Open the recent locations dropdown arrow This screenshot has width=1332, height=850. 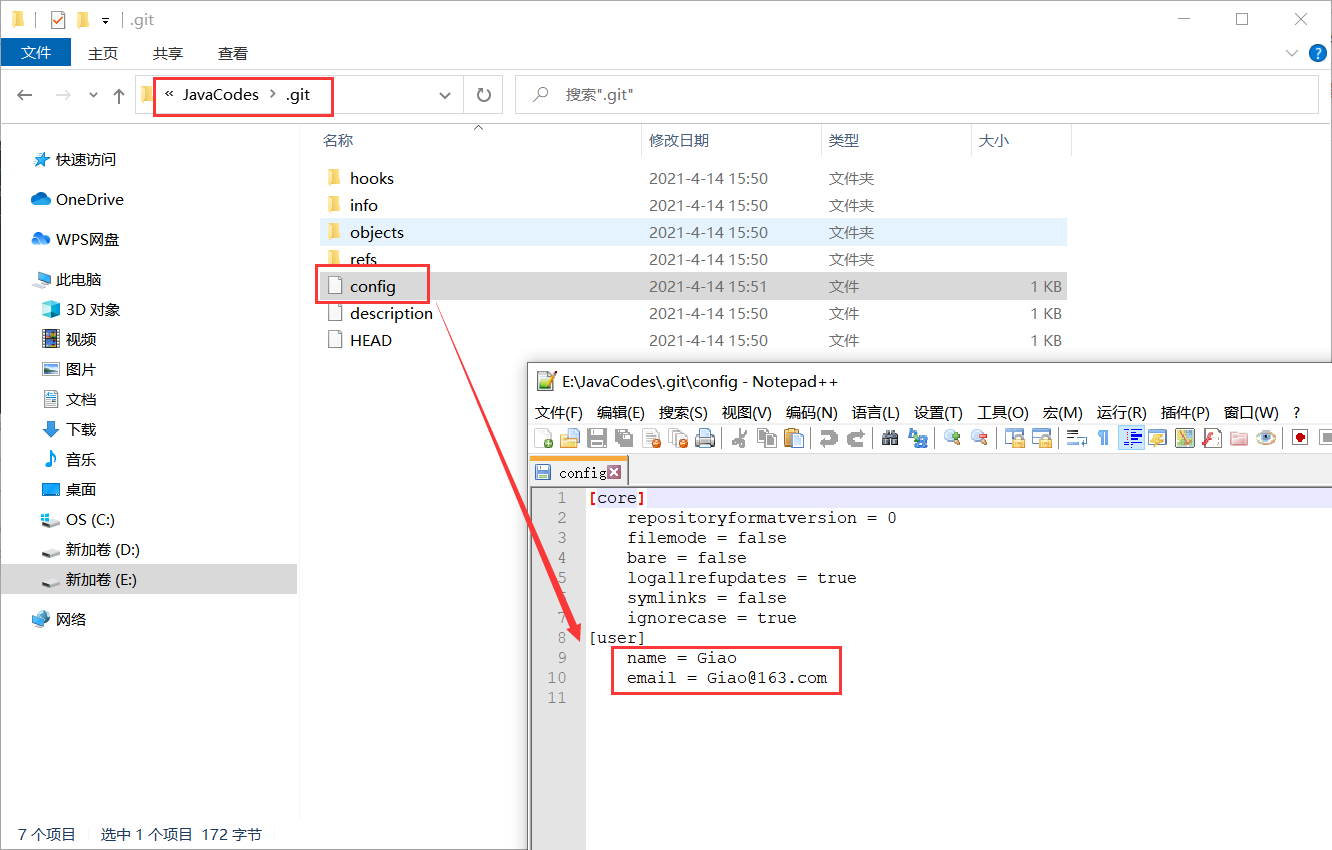tap(94, 95)
